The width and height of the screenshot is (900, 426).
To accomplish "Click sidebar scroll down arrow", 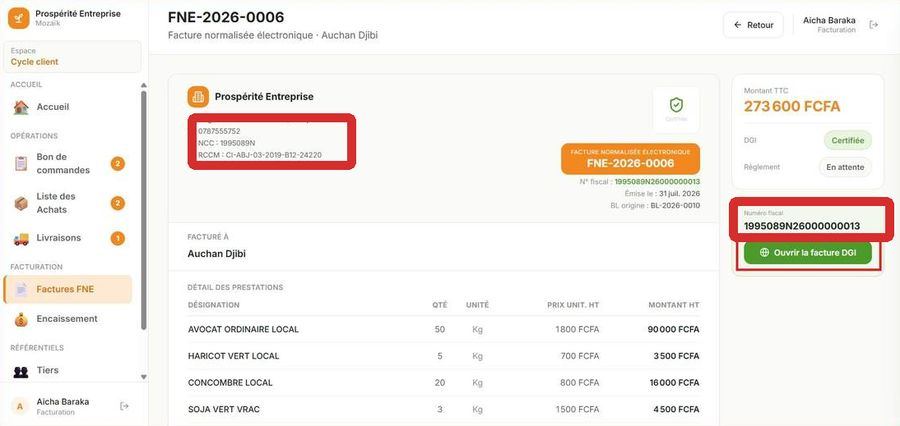I will pos(143,377).
